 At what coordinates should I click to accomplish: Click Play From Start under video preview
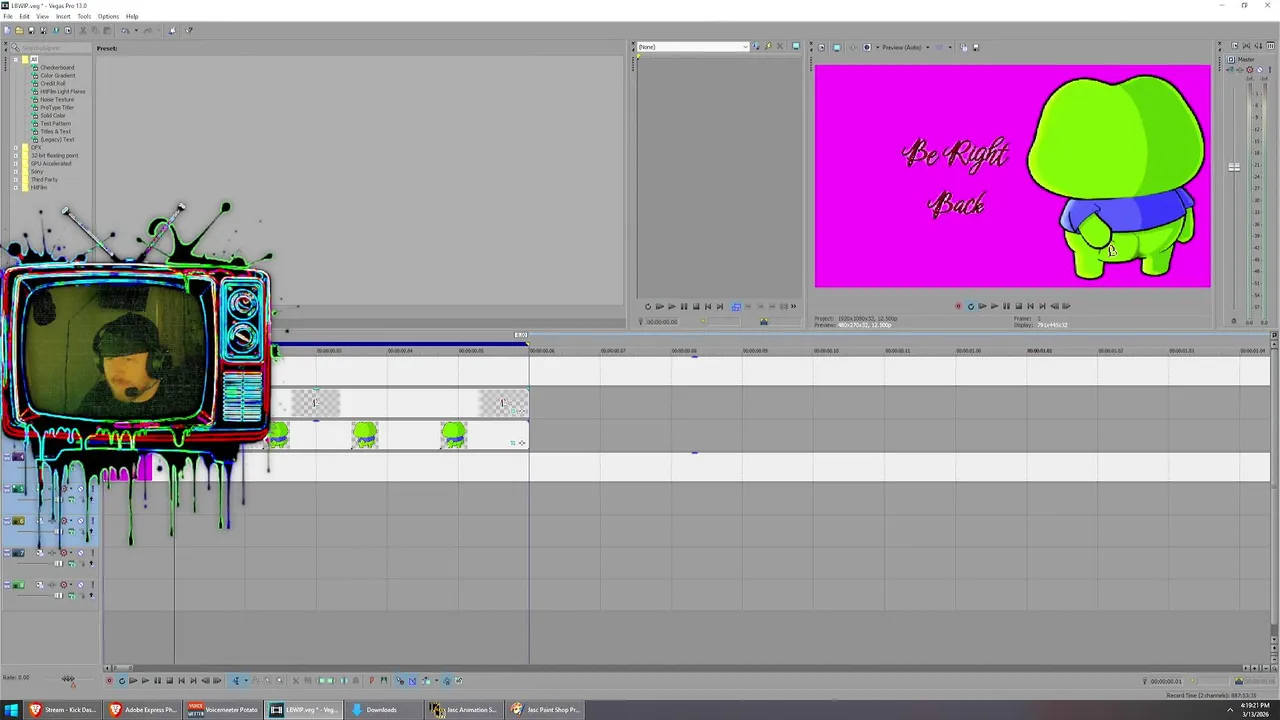click(x=982, y=306)
